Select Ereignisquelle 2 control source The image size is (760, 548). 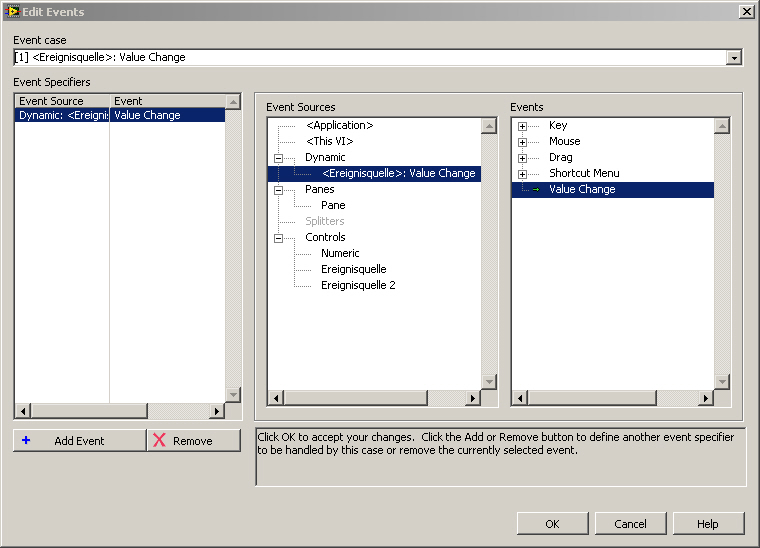[358, 285]
